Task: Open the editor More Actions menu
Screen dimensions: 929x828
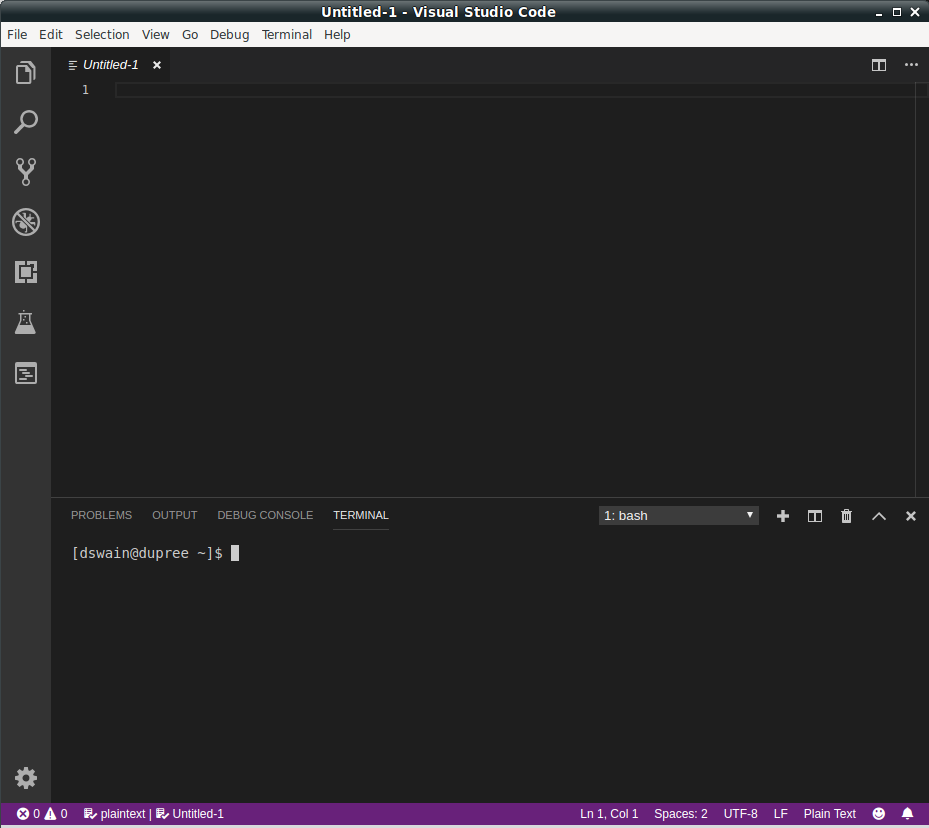Action: click(x=911, y=65)
